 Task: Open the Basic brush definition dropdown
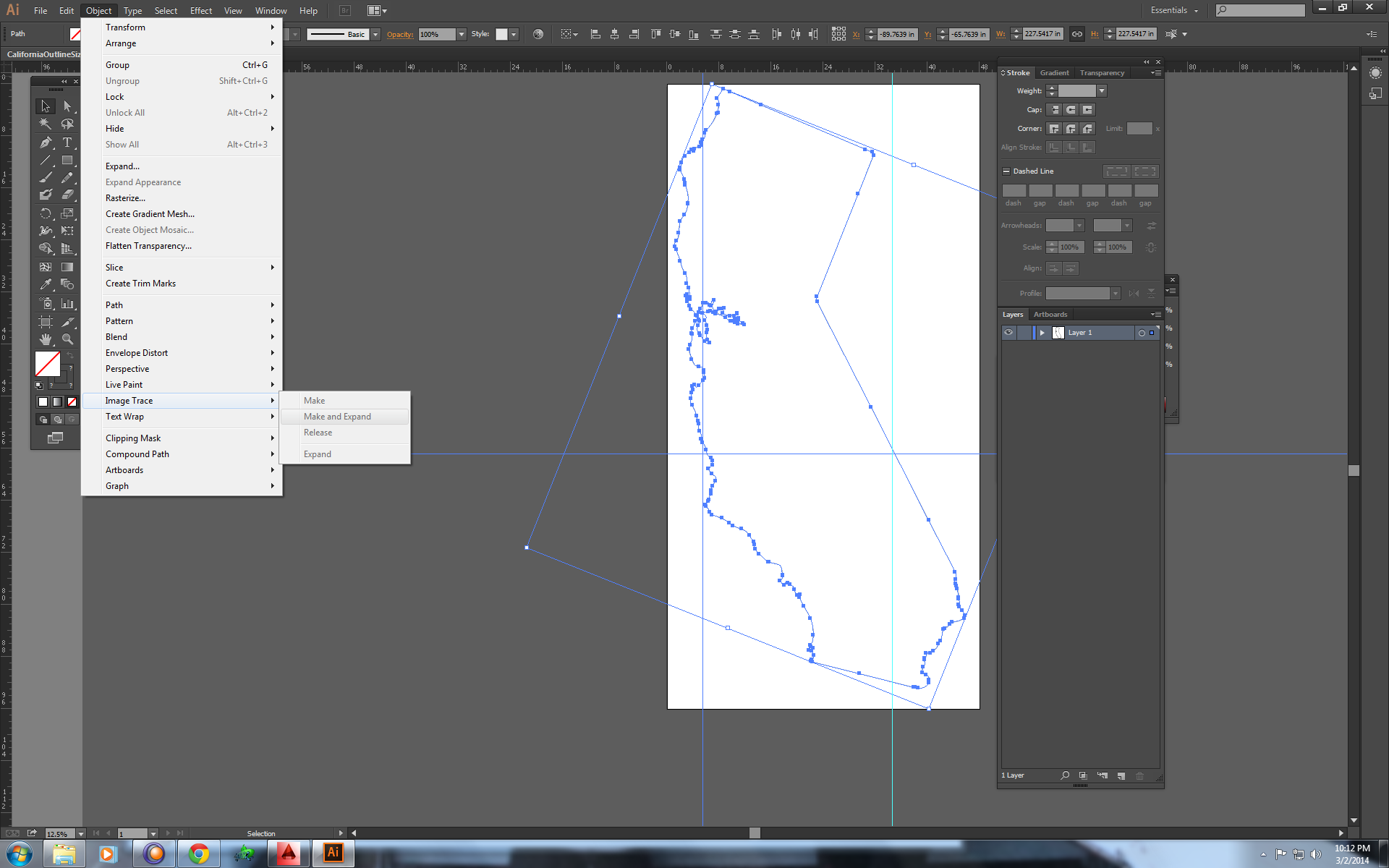(375, 34)
